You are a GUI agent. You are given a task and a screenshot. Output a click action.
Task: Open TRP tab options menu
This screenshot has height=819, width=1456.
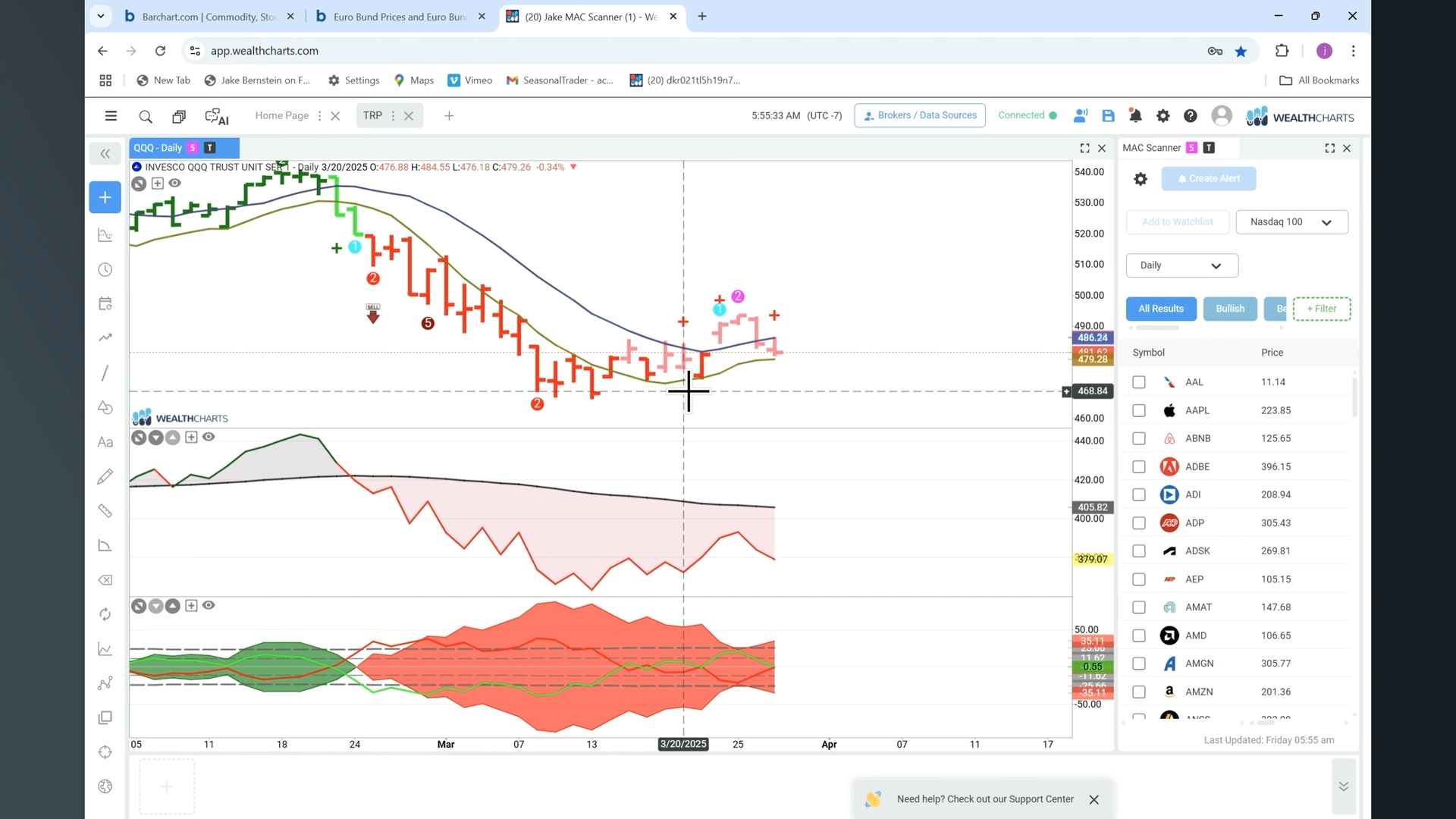(x=393, y=116)
